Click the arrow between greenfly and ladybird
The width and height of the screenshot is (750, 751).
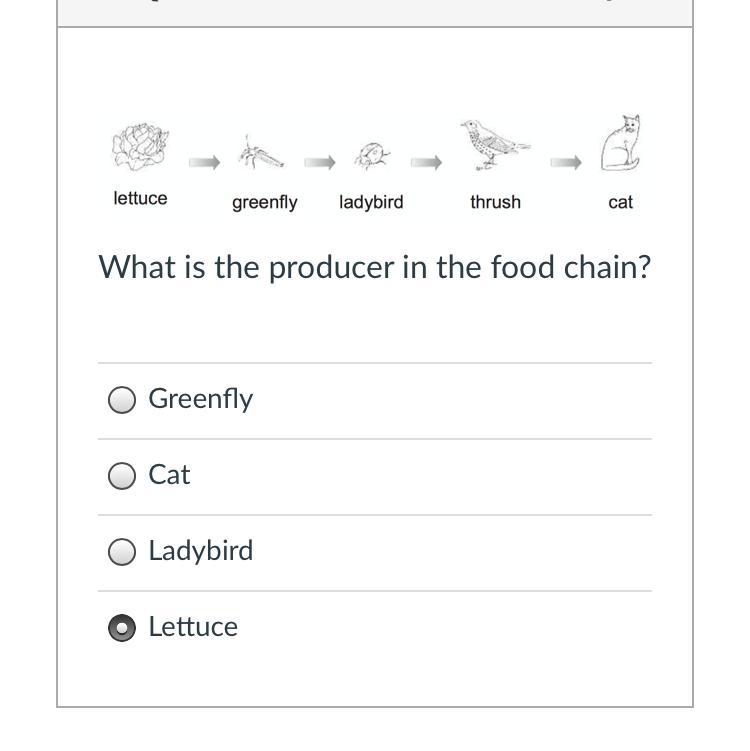pos(319,162)
